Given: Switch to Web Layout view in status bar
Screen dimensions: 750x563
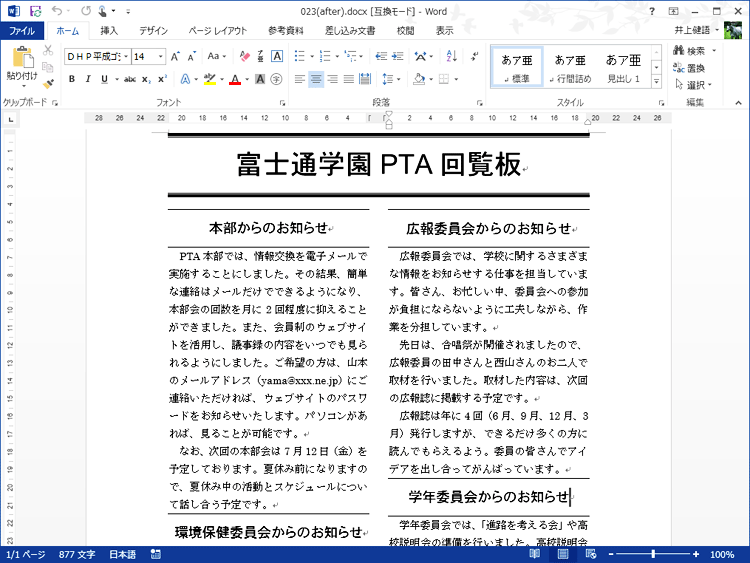Looking at the screenshot, I should coord(591,554).
